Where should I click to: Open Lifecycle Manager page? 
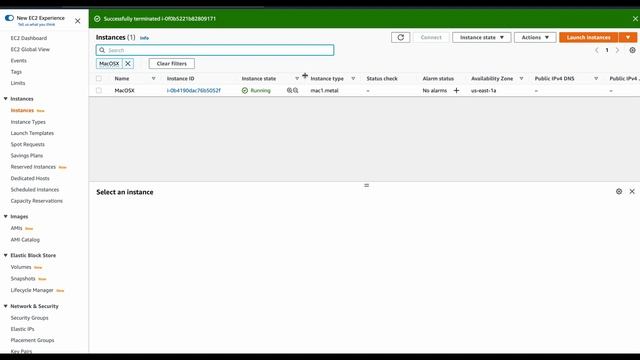pos(32,290)
